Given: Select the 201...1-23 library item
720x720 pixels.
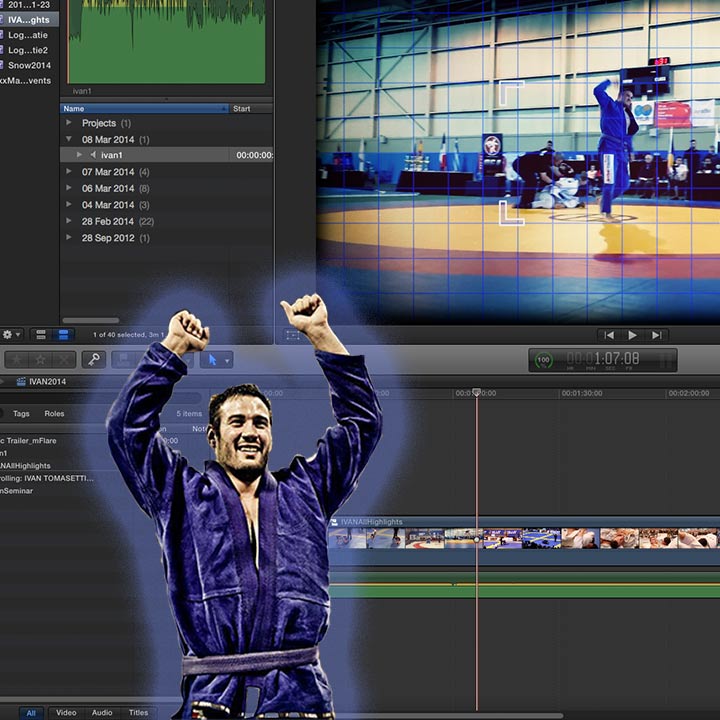Looking at the screenshot, I should [x=28, y=5].
